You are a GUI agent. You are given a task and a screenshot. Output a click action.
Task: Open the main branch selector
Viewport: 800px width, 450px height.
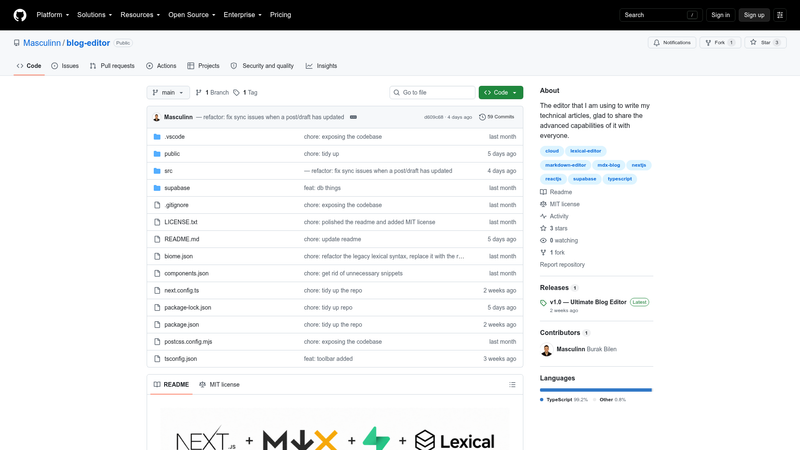pyautogui.click(x=168, y=92)
